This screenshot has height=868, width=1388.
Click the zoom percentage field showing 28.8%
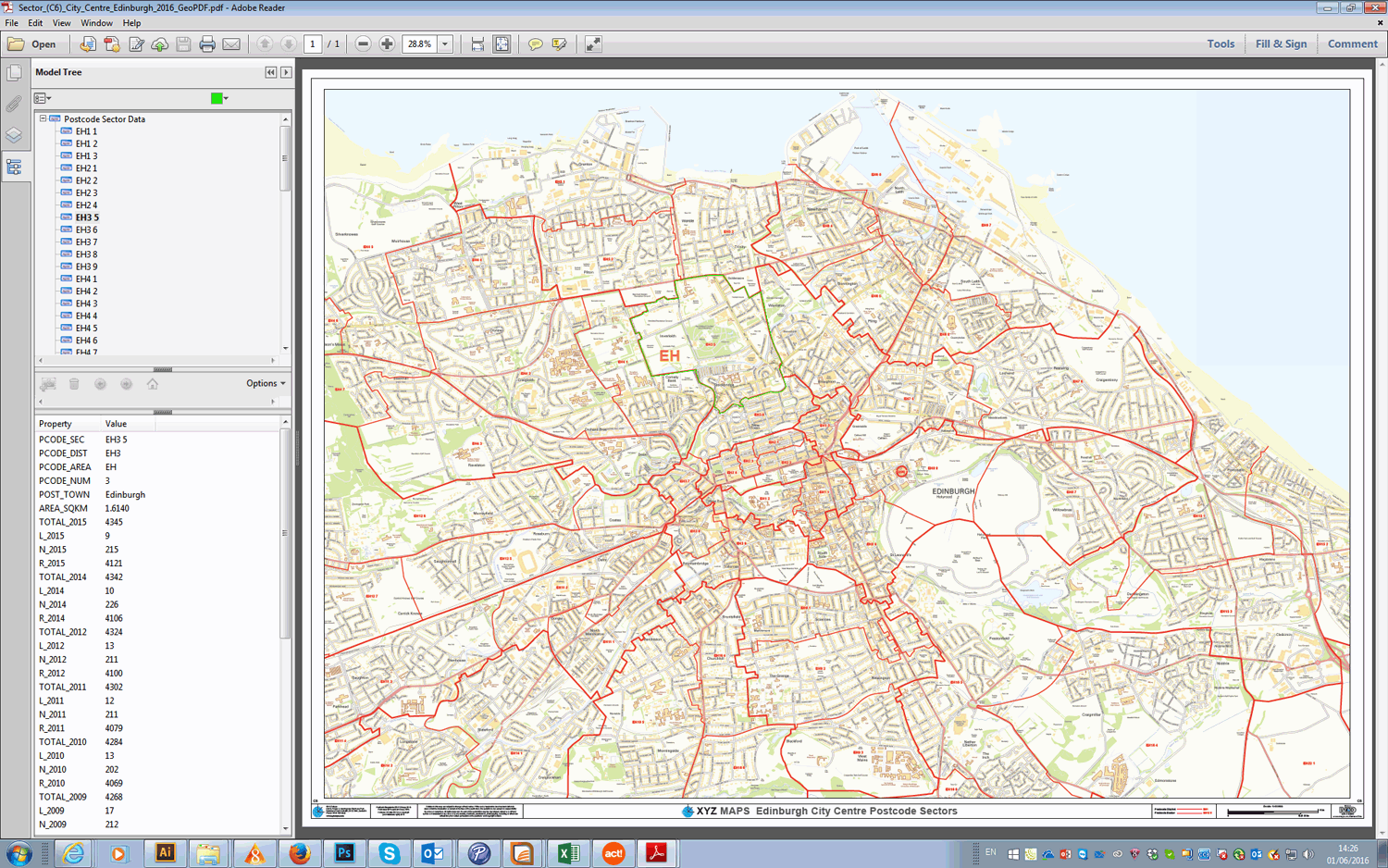pos(420,43)
